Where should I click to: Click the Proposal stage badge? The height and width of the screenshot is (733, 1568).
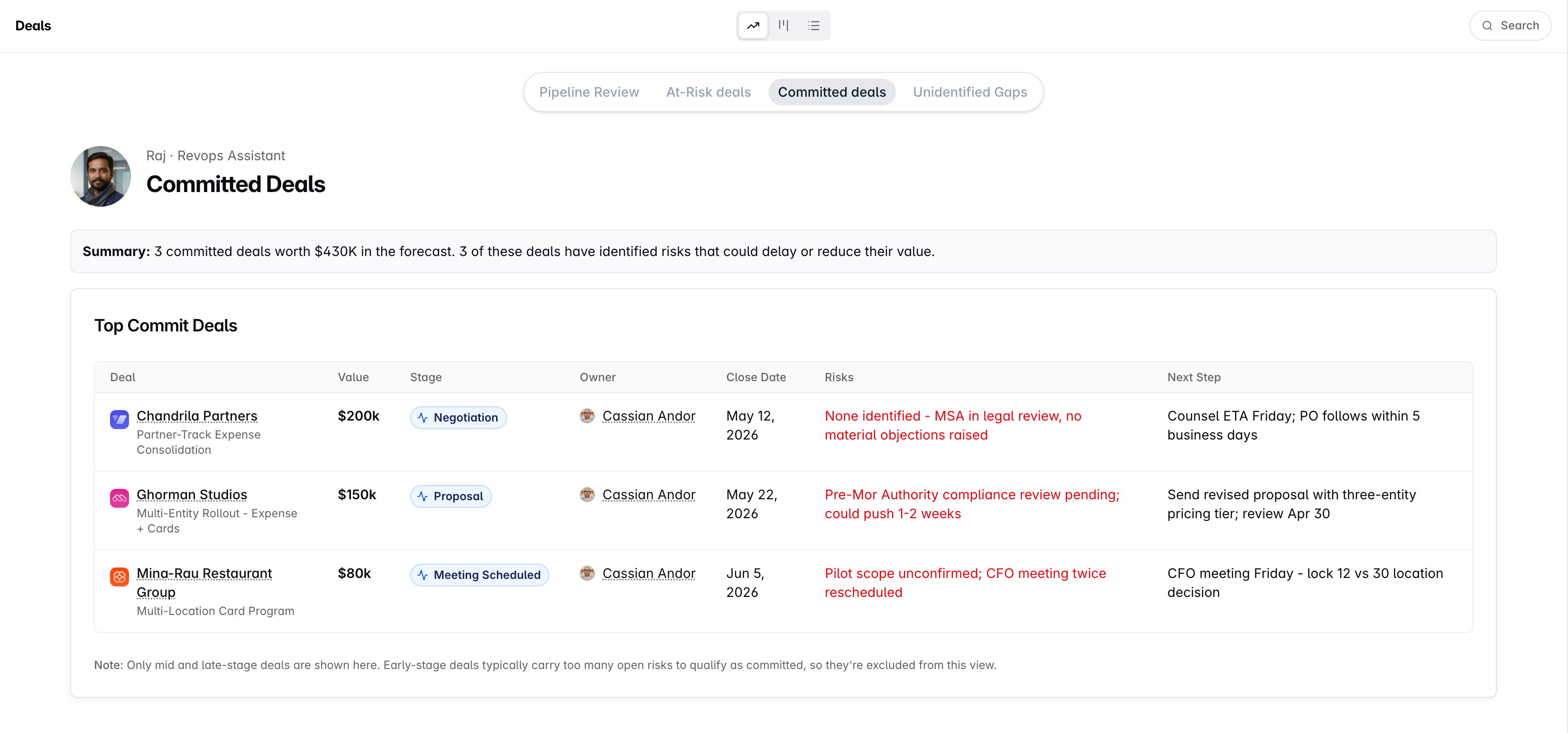tap(451, 496)
